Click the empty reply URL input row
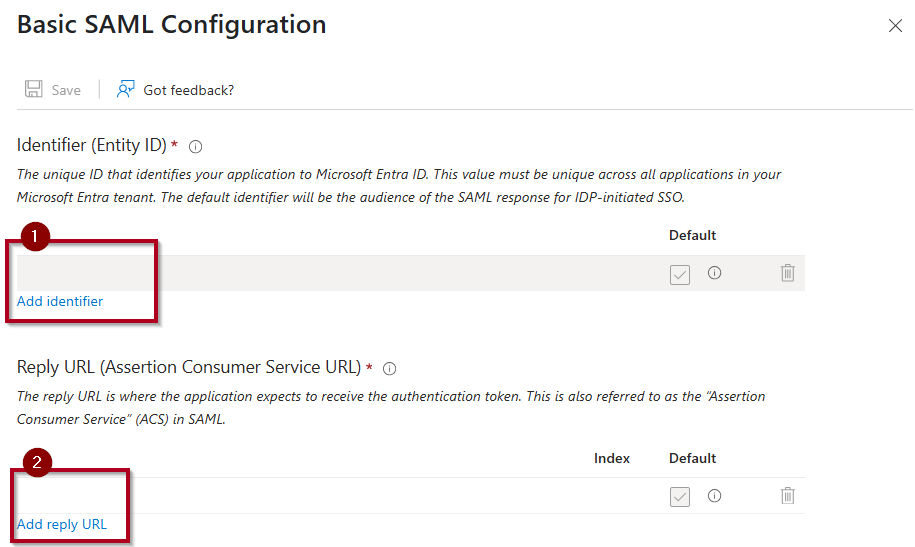This screenshot has height=547, width=915. [x=298, y=496]
